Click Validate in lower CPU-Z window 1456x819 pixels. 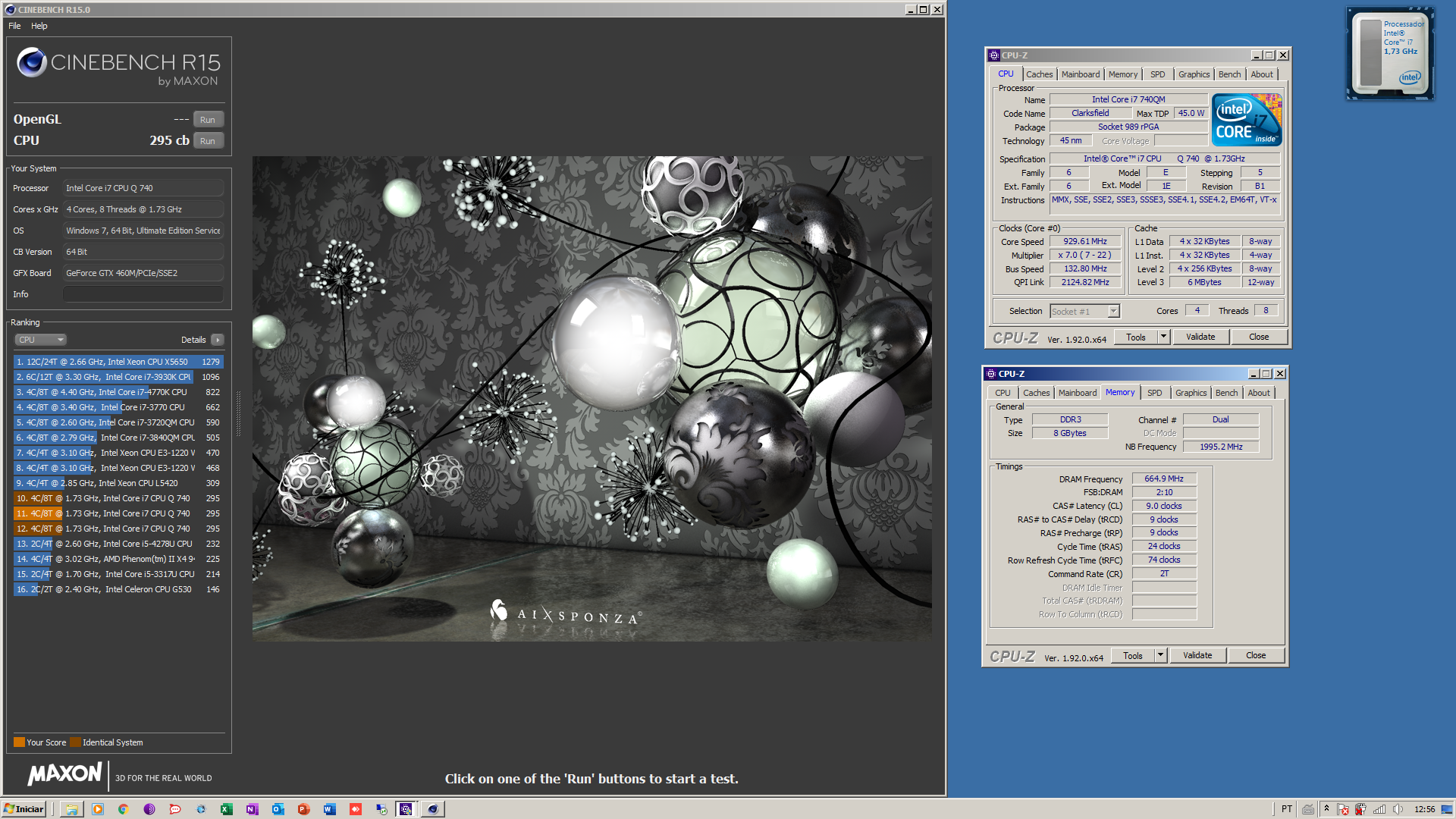coord(1197,655)
